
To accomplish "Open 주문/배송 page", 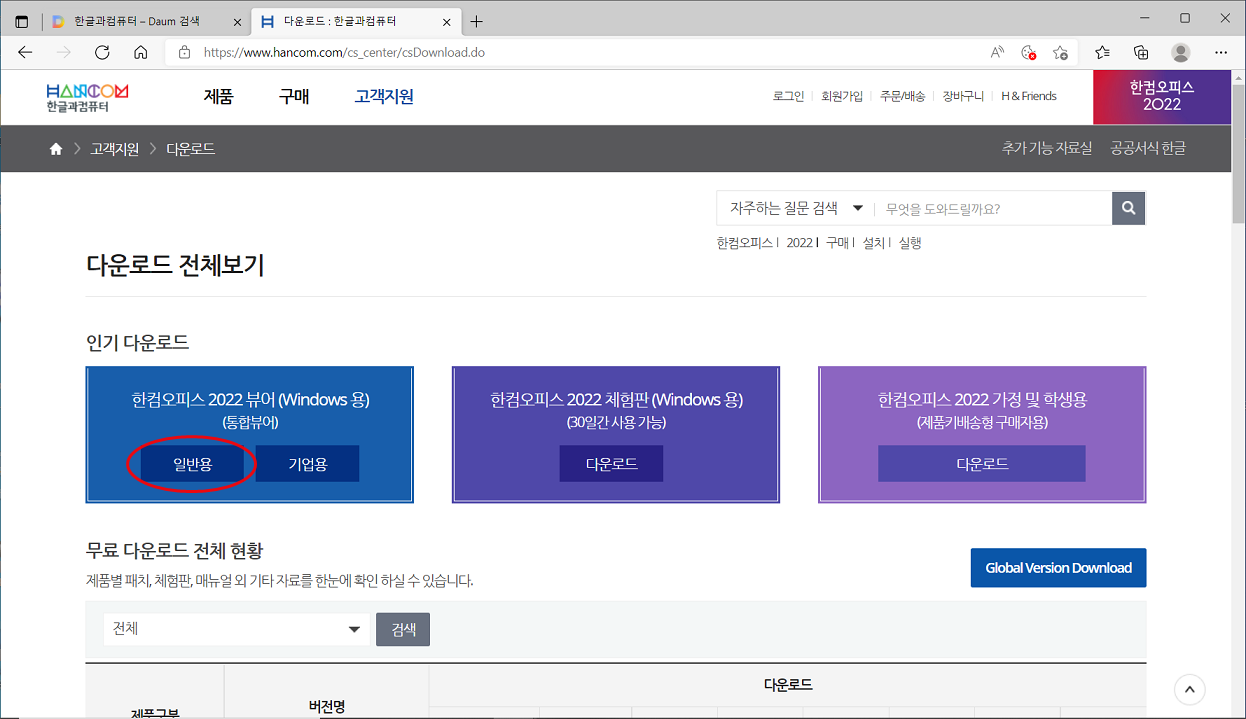I will [x=903, y=96].
